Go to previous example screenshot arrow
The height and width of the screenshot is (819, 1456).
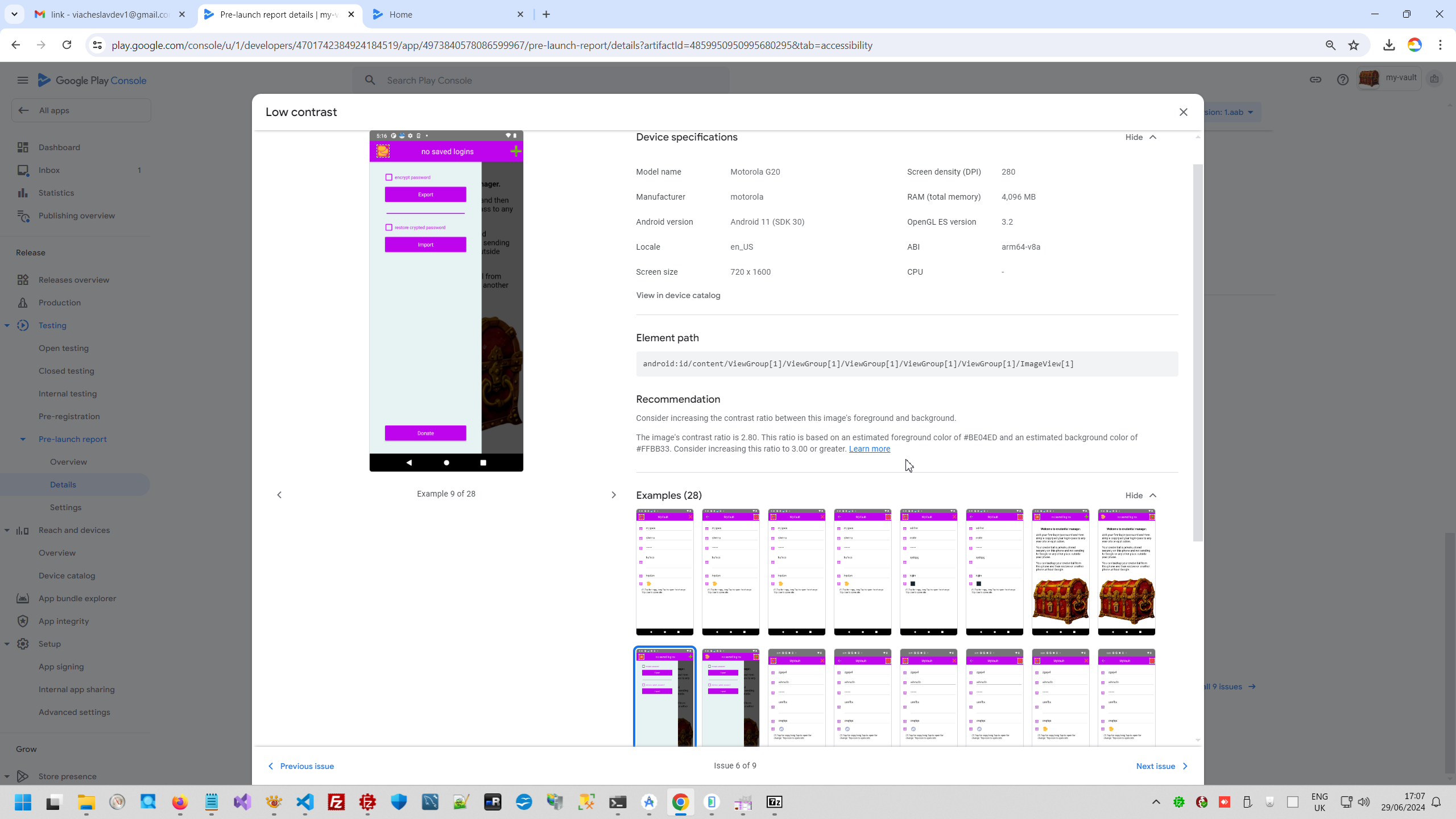pyautogui.click(x=279, y=495)
